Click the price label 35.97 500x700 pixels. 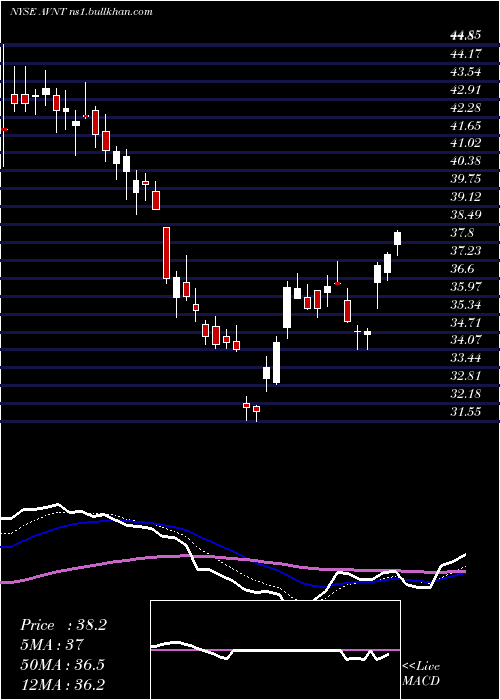pos(466,286)
